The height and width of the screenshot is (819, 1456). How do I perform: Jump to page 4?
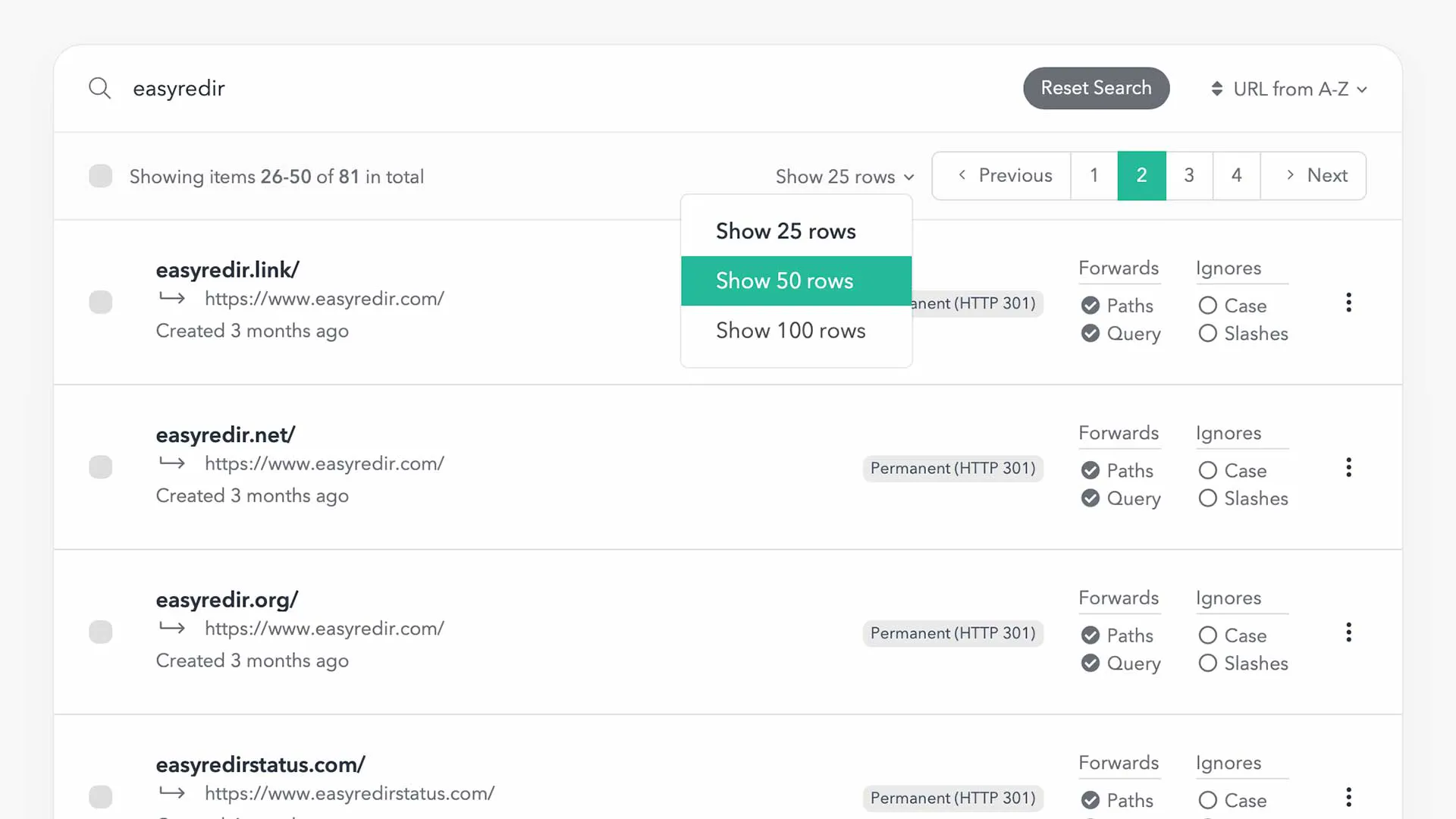point(1237,175)
